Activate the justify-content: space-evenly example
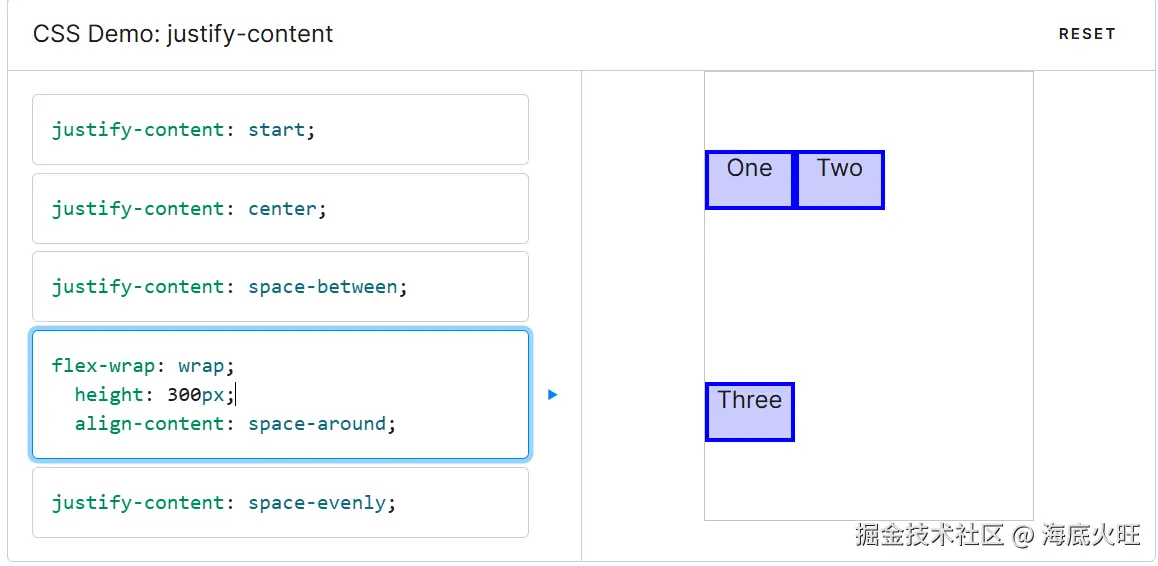The height and width of the screenshot is (566, 1158). pos(280,503)
